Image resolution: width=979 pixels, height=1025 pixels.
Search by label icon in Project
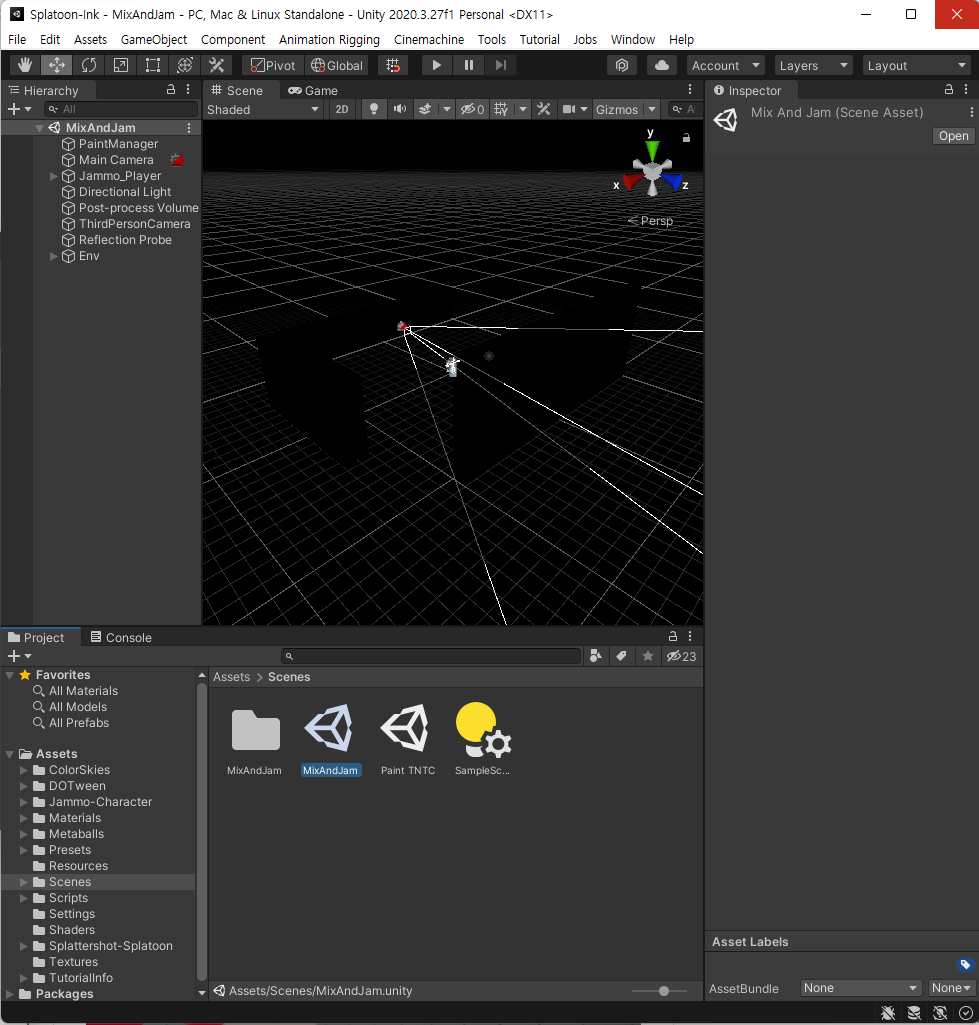[622, 656]
